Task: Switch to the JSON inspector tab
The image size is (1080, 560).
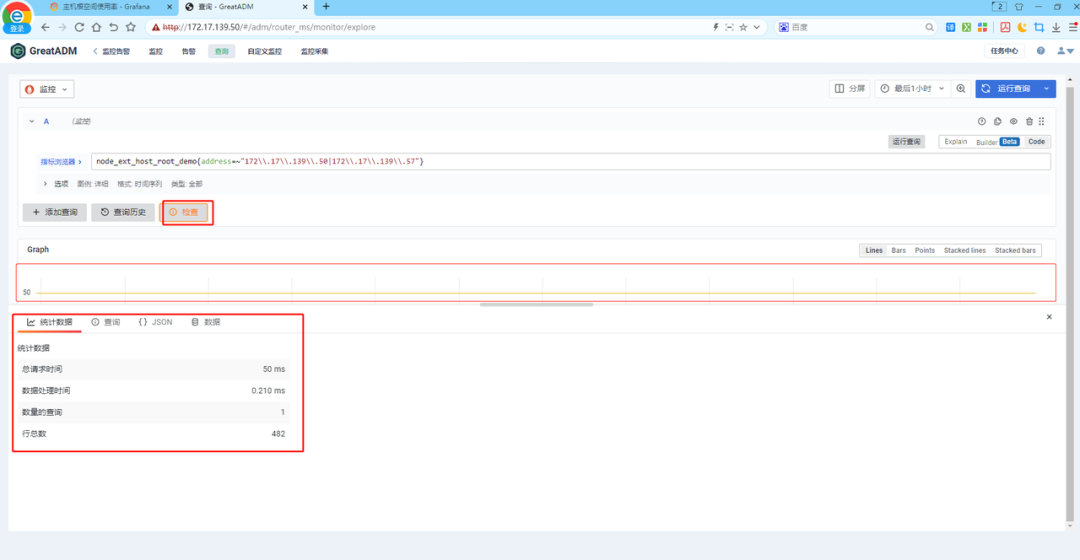Action: [x=156, y=322]
